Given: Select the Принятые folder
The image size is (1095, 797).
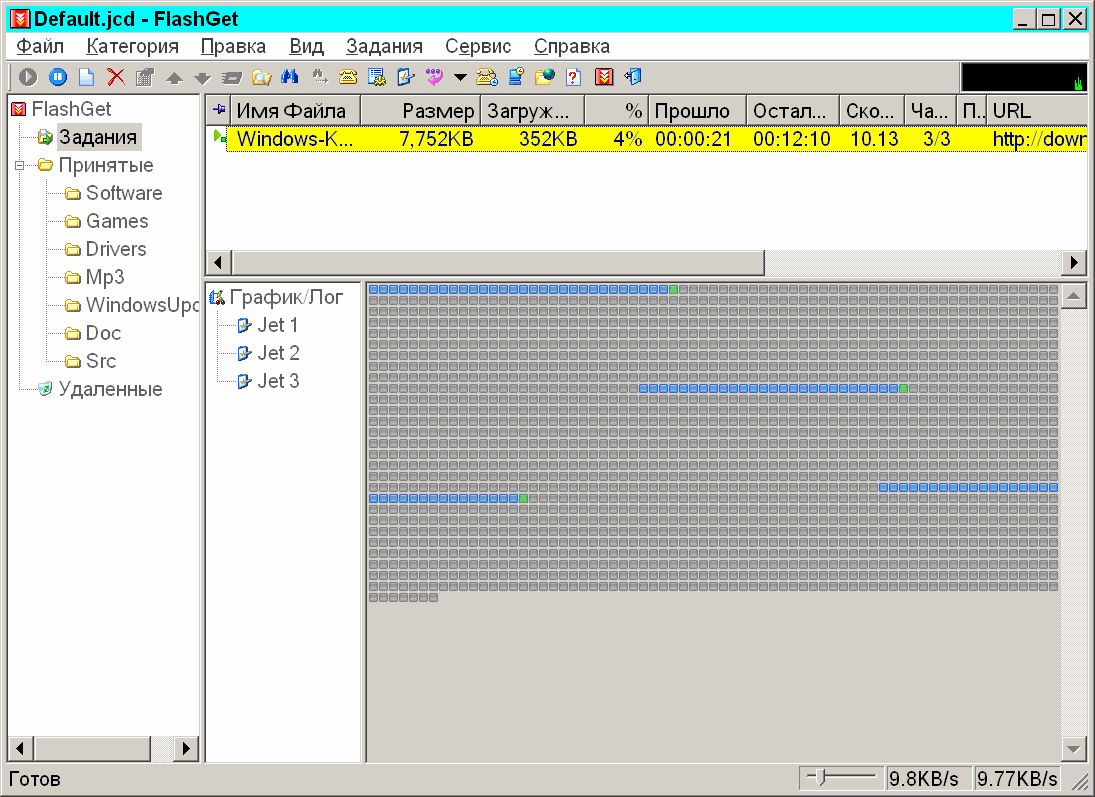Looking at the screenshot, I should coord(105,165).
